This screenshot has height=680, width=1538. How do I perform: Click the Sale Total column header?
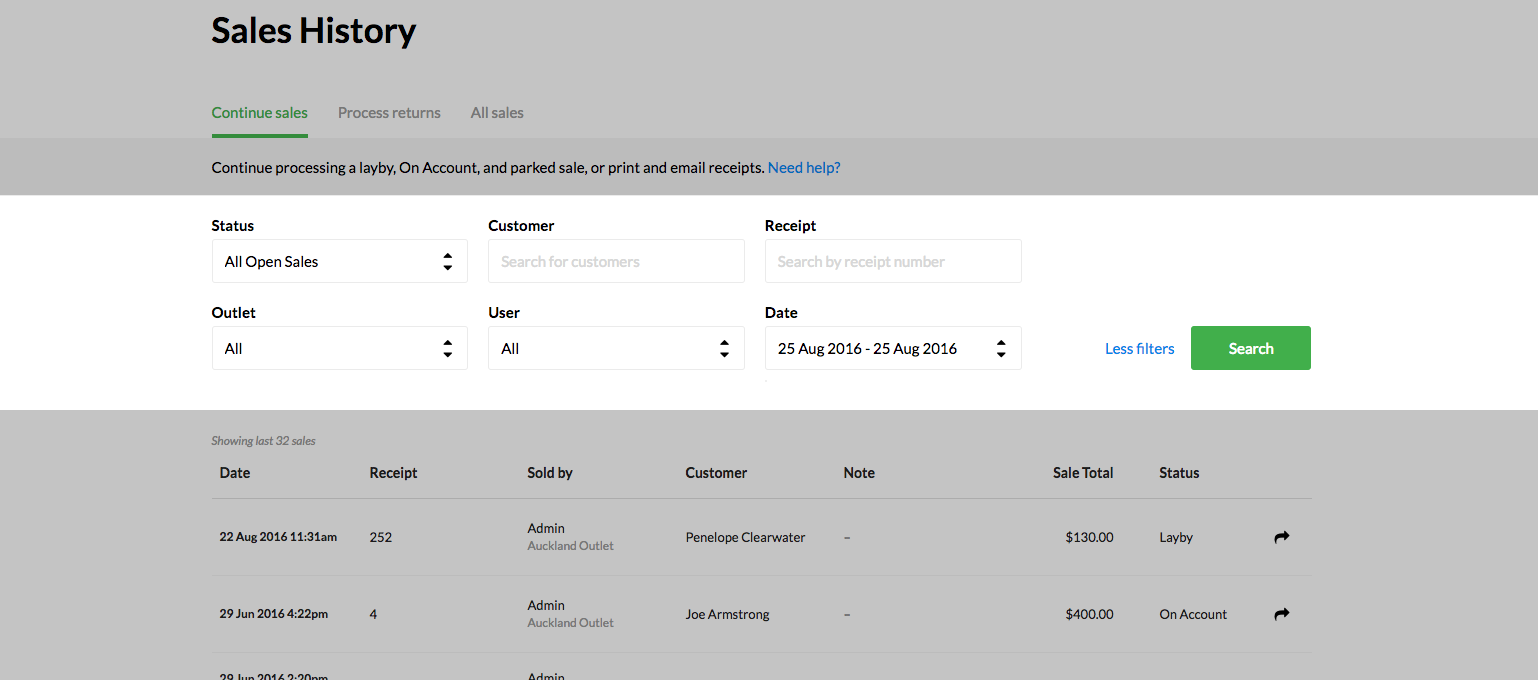point(1082,473)
